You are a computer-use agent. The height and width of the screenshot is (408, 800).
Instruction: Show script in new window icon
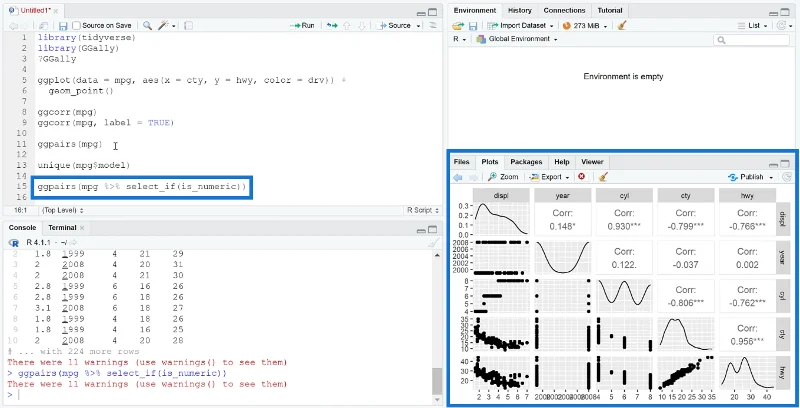pos(44,26)
